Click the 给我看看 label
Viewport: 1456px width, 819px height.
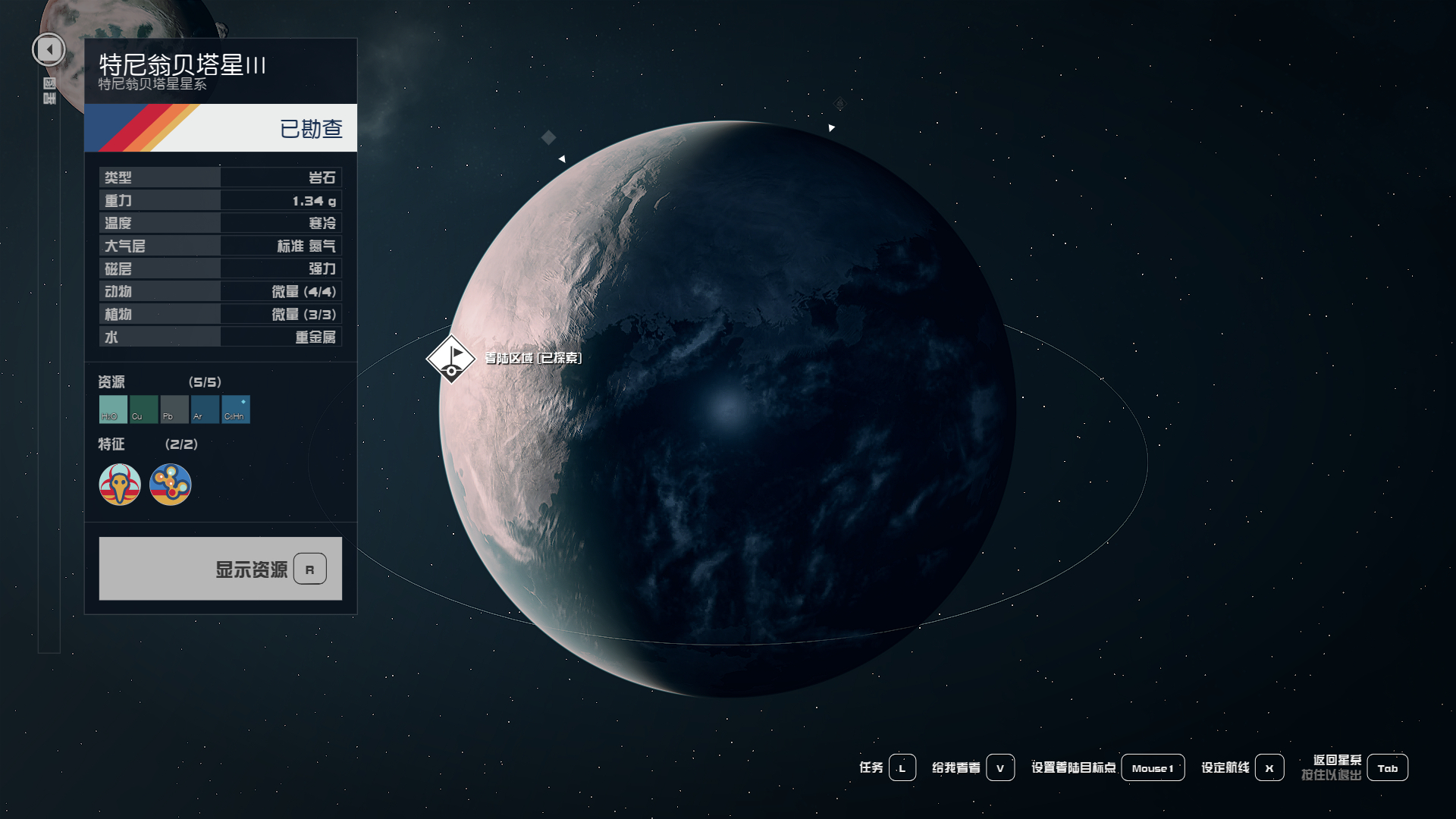[956, 767]
